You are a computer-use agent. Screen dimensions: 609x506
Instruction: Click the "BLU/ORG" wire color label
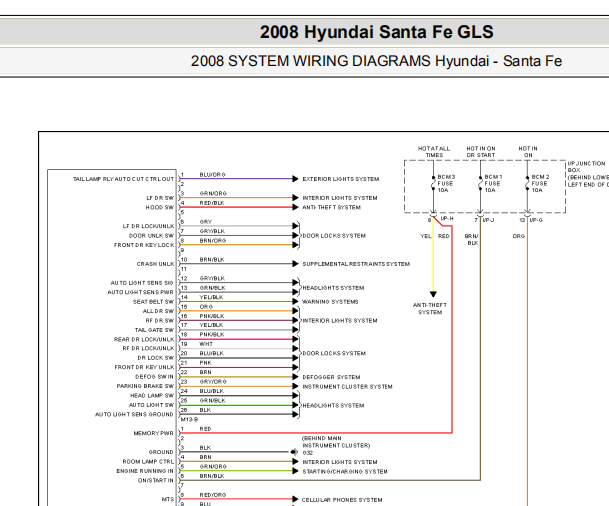point(212,175)
